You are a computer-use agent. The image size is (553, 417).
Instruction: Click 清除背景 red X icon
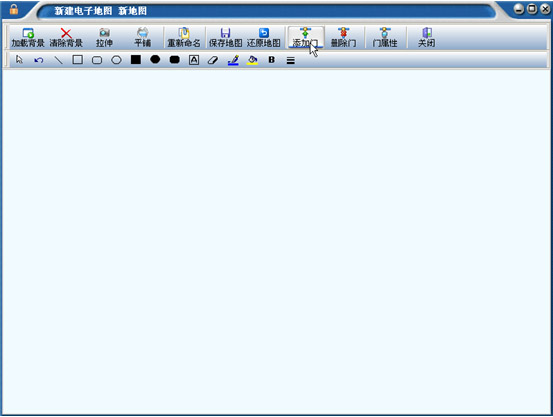click(x=66, y=33)
